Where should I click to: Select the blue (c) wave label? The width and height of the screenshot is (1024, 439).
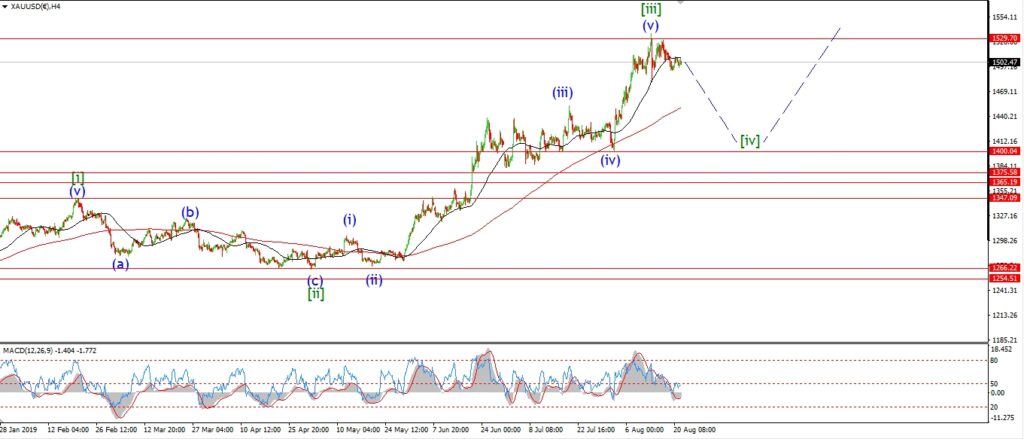(315, 281)
